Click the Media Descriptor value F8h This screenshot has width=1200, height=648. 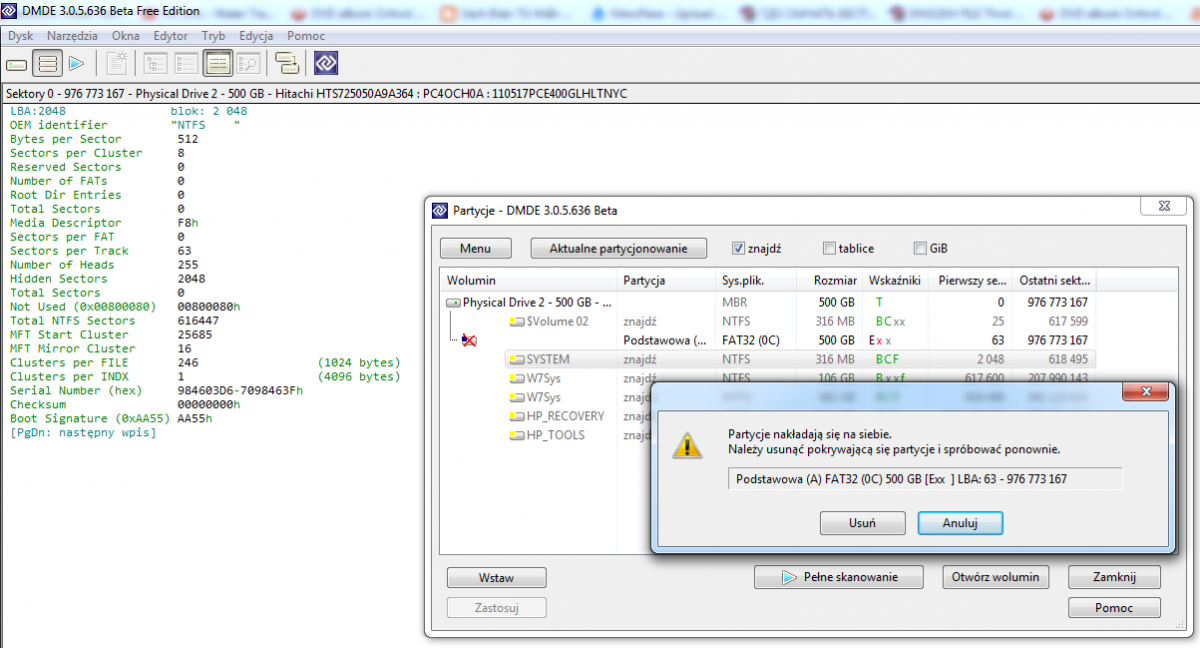tap(187, 223)
